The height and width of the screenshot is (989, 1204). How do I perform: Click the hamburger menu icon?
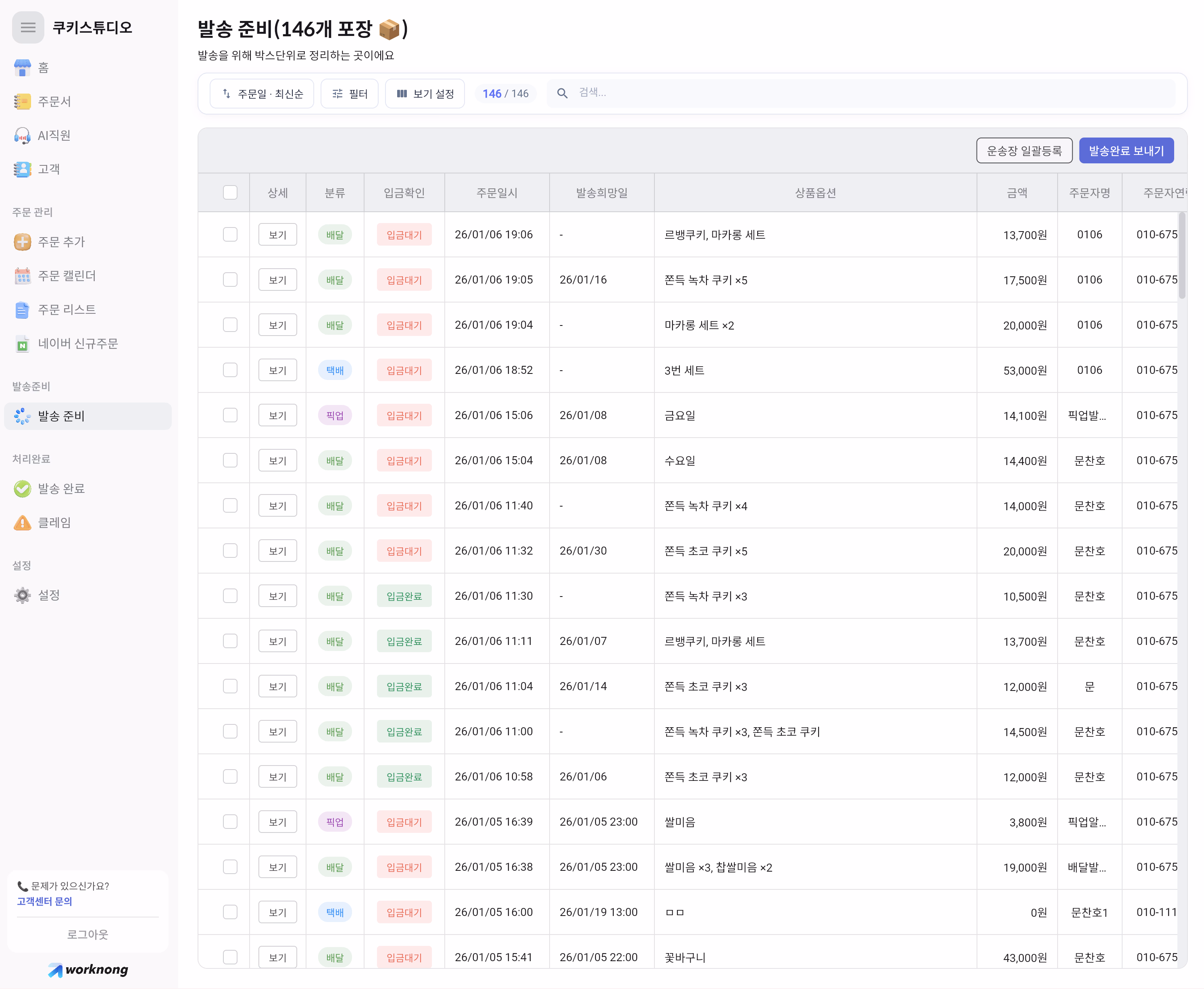pos(28,27)
